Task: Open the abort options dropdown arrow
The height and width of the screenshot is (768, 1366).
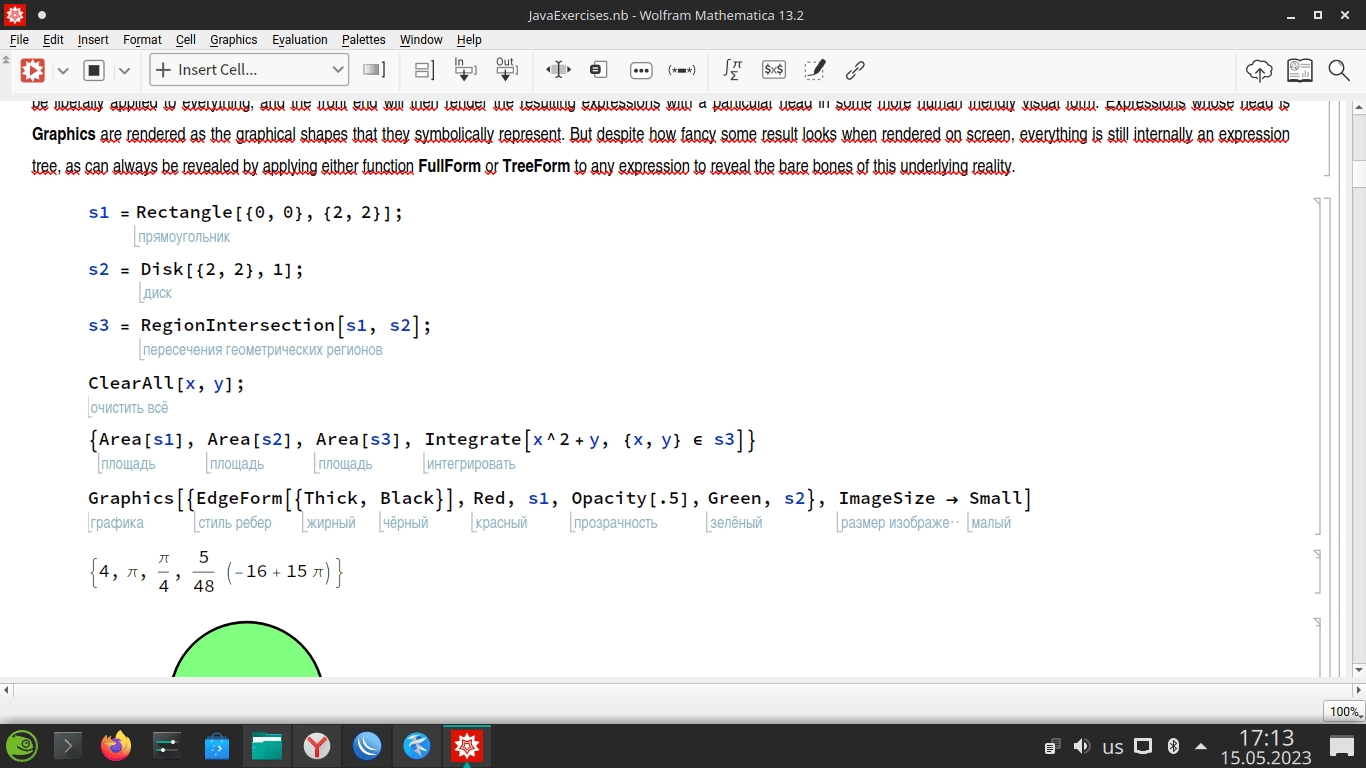Action: pyautogui.click(x=124, y=70)
